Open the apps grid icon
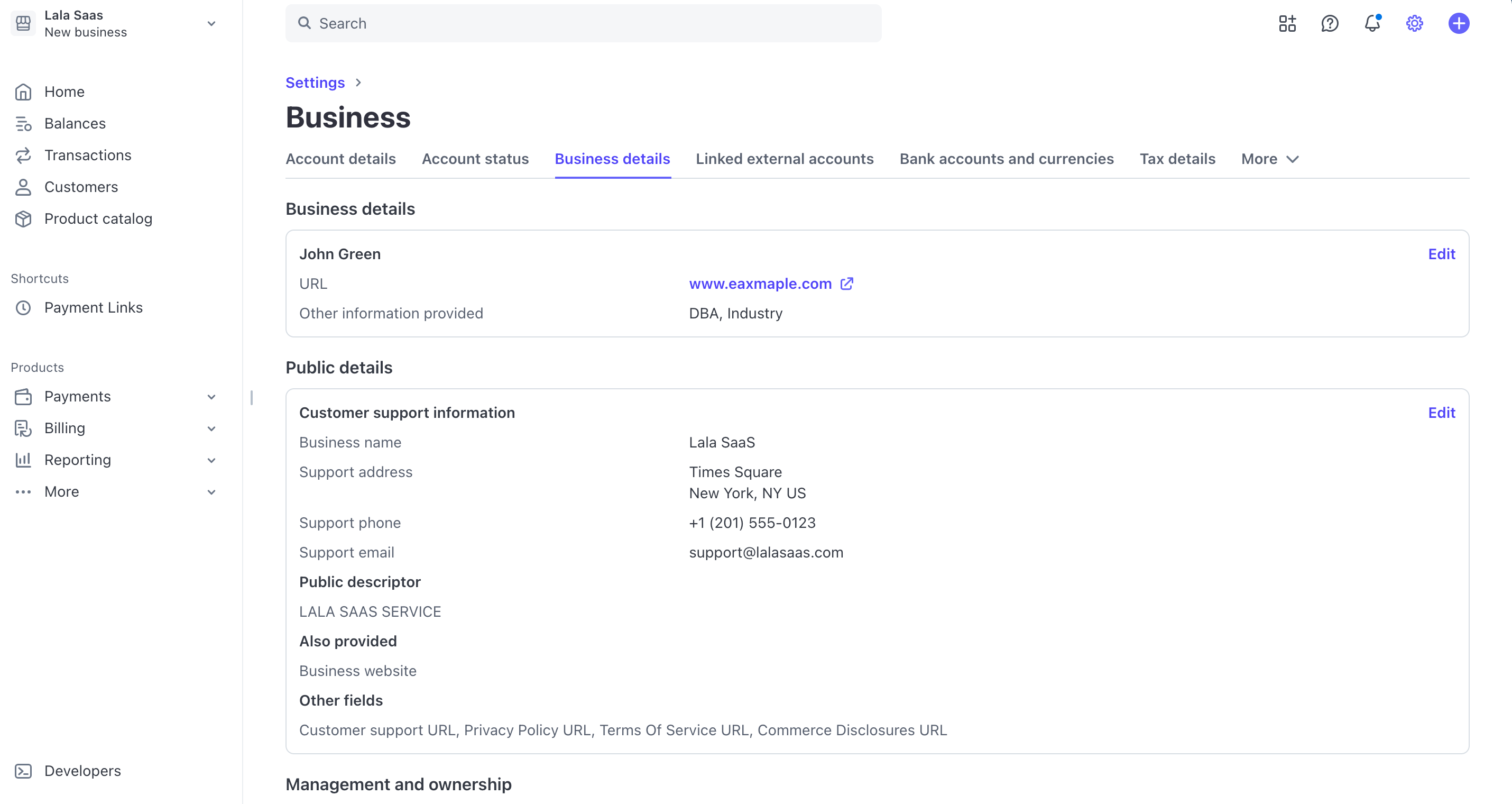The height and width of the screenshot is (804, 1512). tap(1287, 23)
